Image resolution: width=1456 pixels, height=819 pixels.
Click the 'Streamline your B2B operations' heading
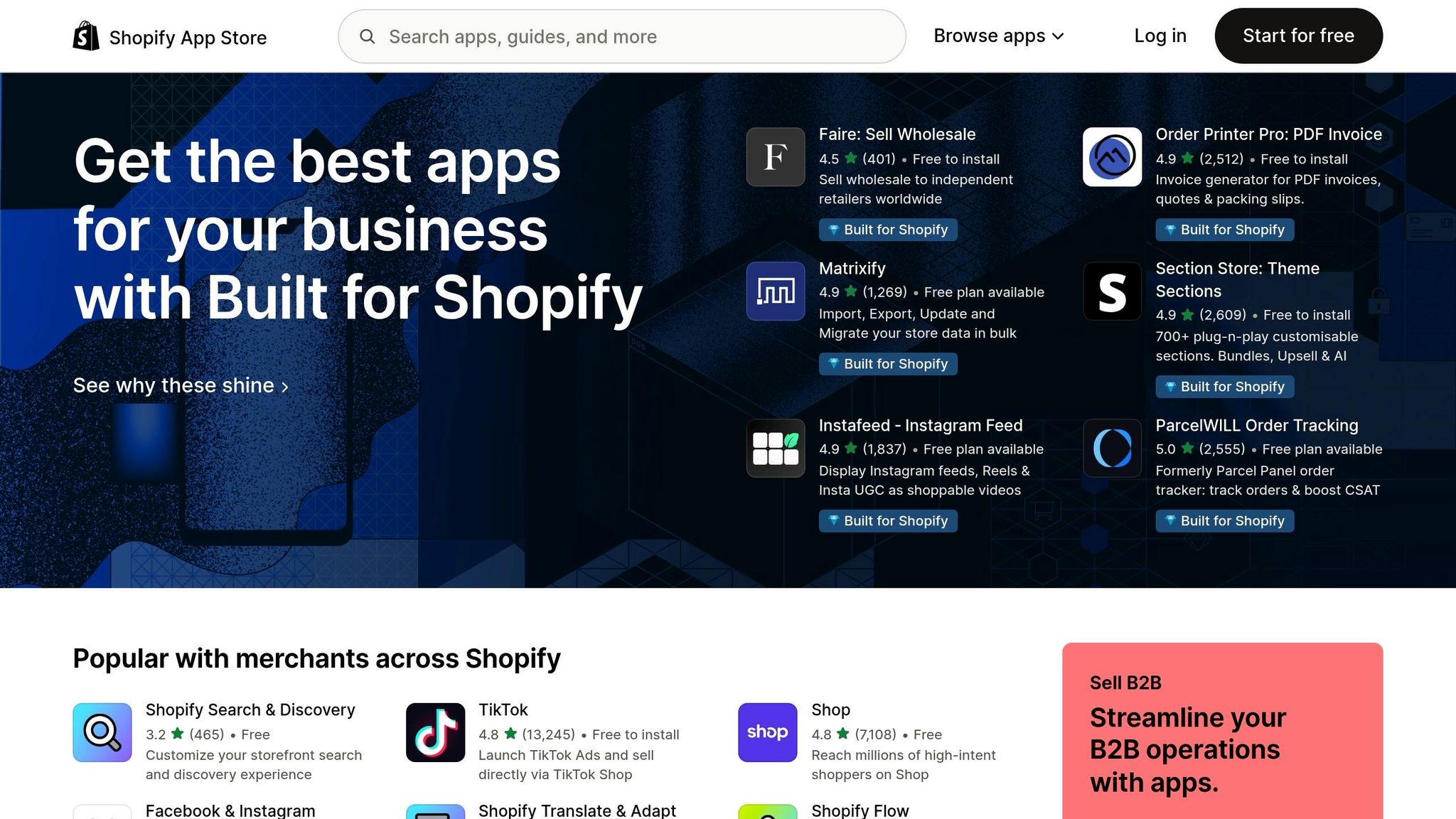click(x=1188, y=750)
